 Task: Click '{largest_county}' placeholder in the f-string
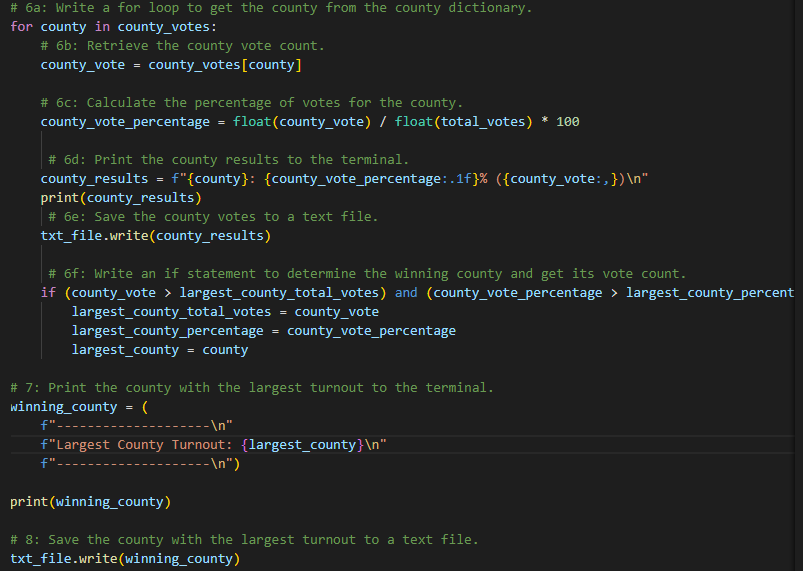pyautogui.click(x=302, y=445)
